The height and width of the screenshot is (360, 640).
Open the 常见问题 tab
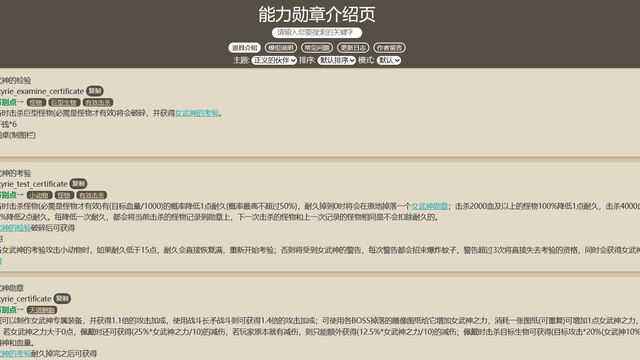317,48
